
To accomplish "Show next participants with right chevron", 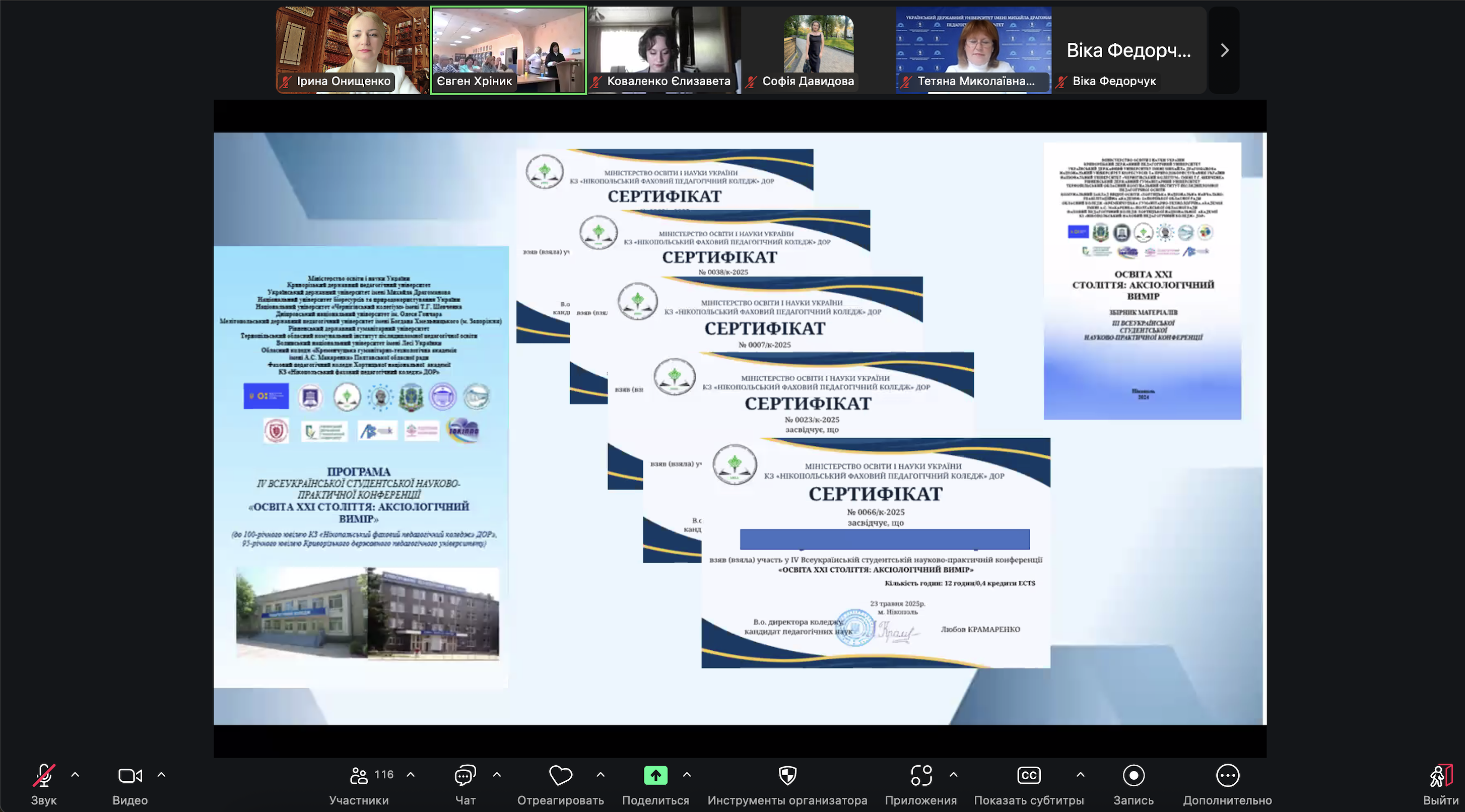I will click(x=1224, y=50).
